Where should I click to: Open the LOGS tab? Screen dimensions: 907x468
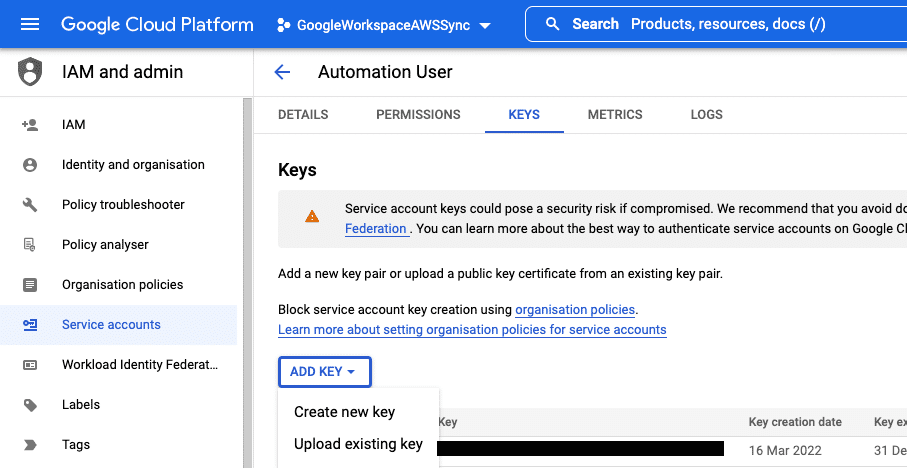tap(706, 115)
